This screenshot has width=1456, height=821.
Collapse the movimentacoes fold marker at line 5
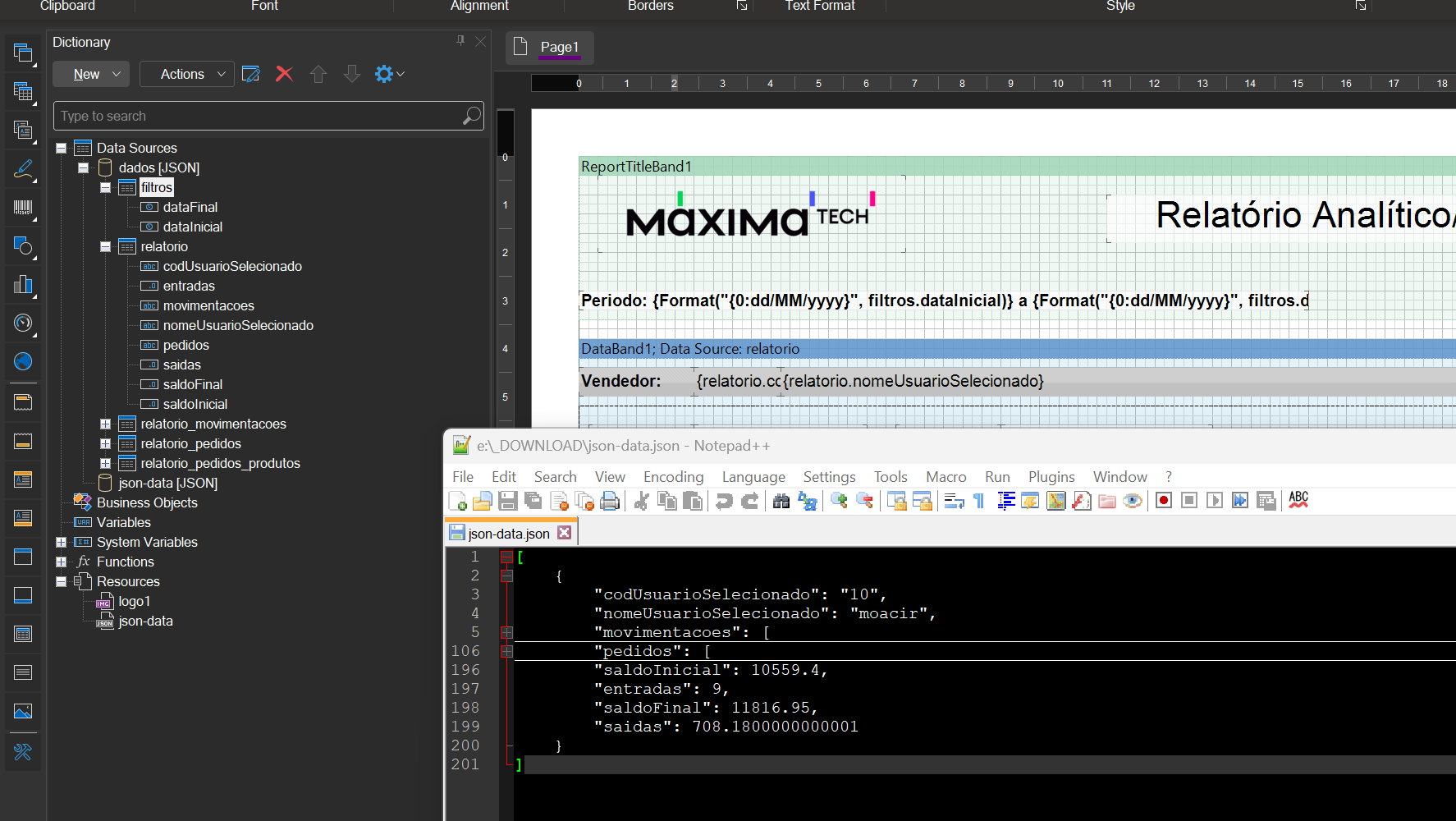(x=507, y=632)
